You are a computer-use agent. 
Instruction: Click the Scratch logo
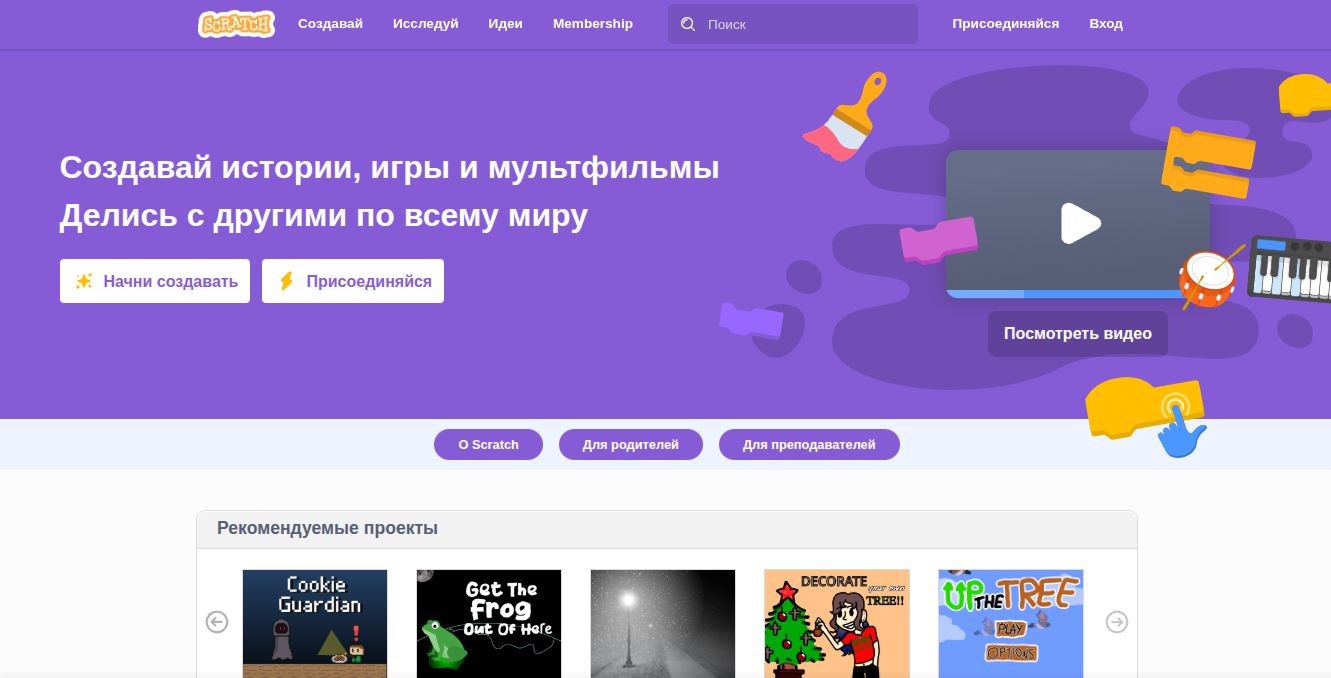pyautogui.click(x=236, y=24)
